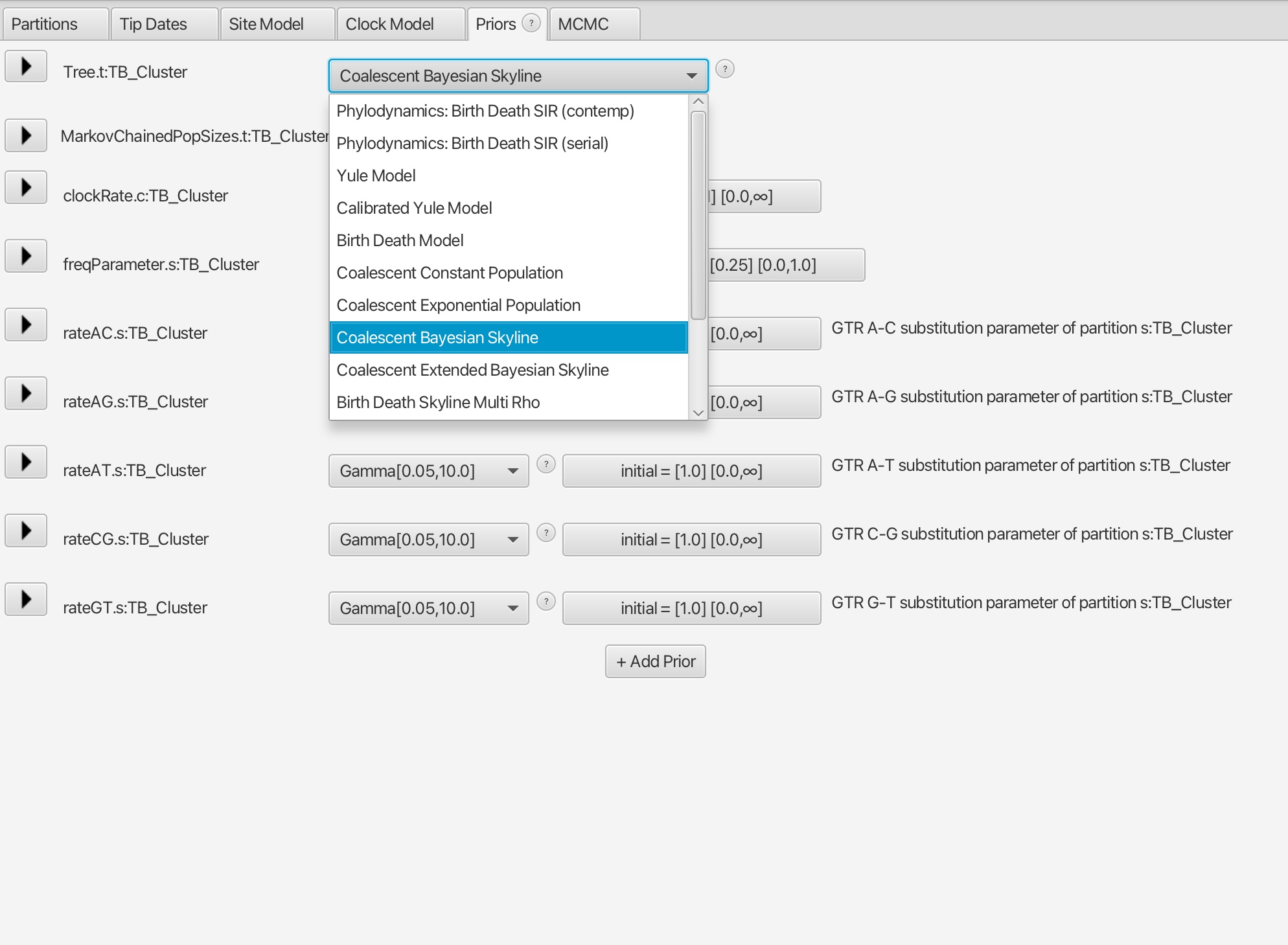Expand clockRate.c:TB_Cluster prior details
This screenshot has height=945, width=1288.
[26, 187]
